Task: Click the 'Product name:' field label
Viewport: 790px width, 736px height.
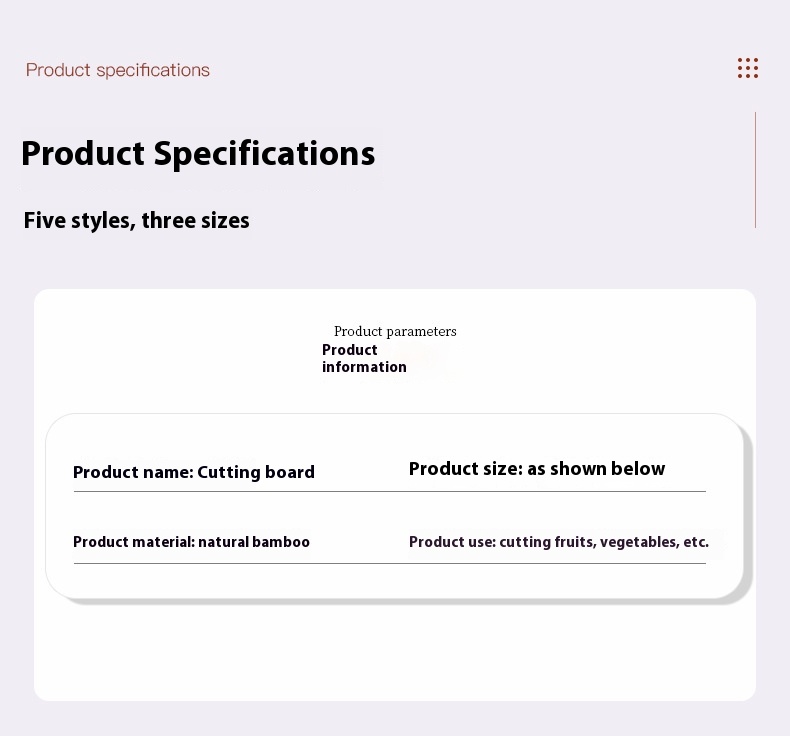Action: tap(133, 472)
